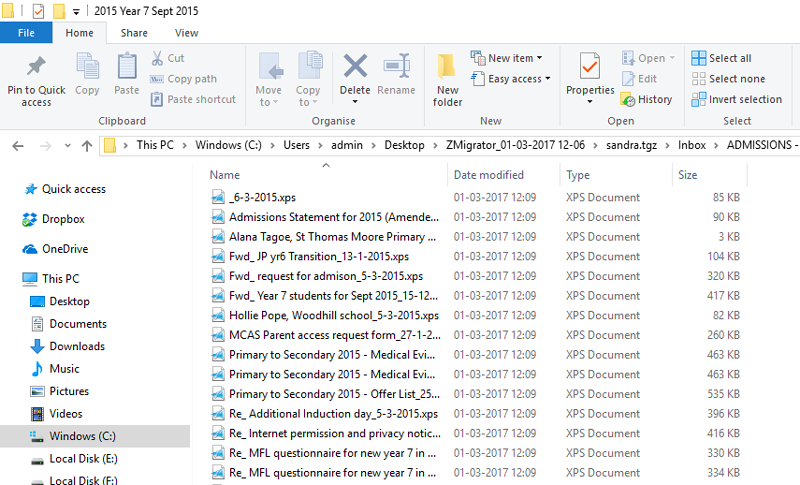Click the Delete icon in the ribbon
800x485 pixels.
coord(355,67)
